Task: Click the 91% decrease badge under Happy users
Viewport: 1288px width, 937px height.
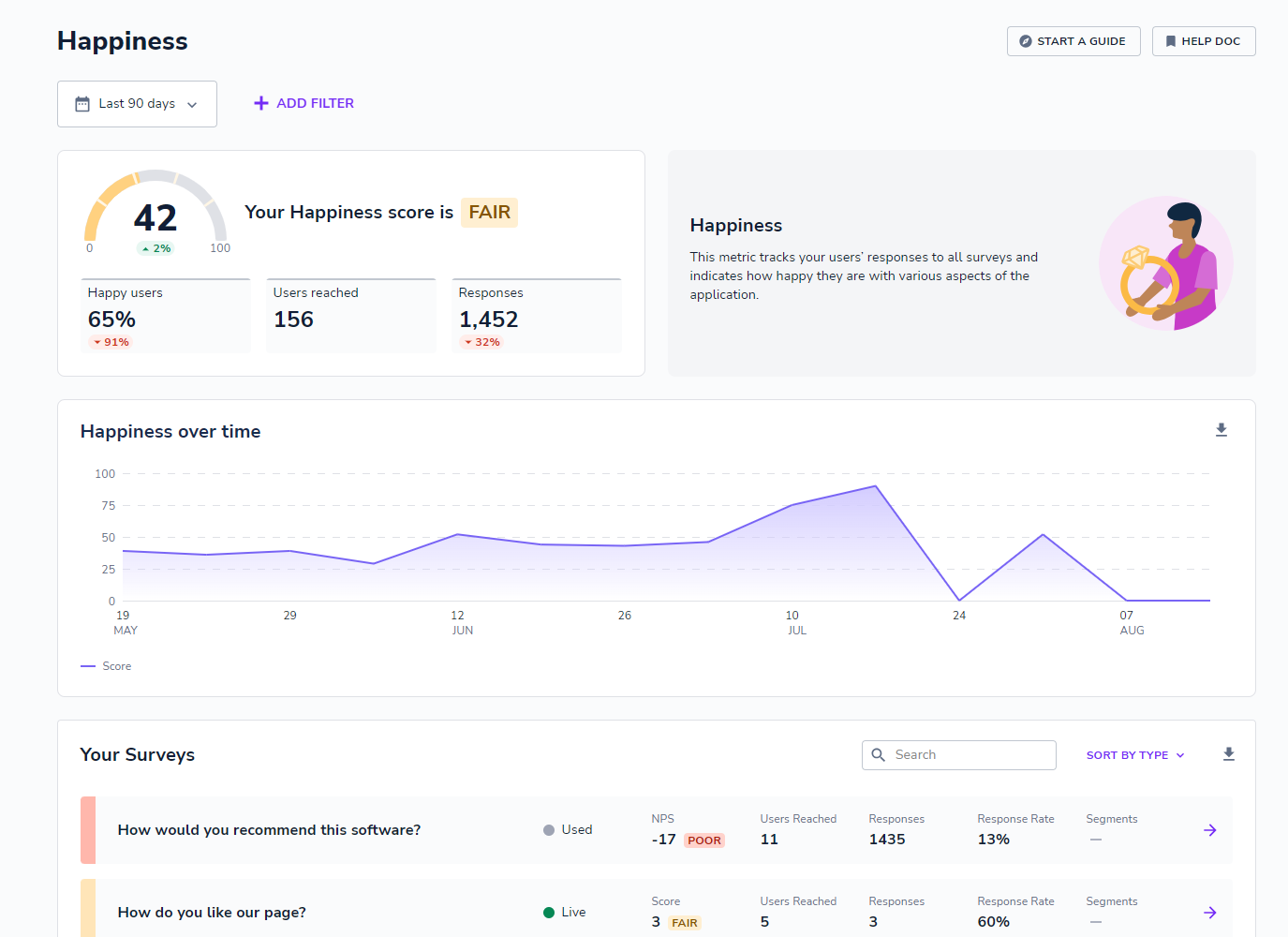Action: (x=111, y=342)
